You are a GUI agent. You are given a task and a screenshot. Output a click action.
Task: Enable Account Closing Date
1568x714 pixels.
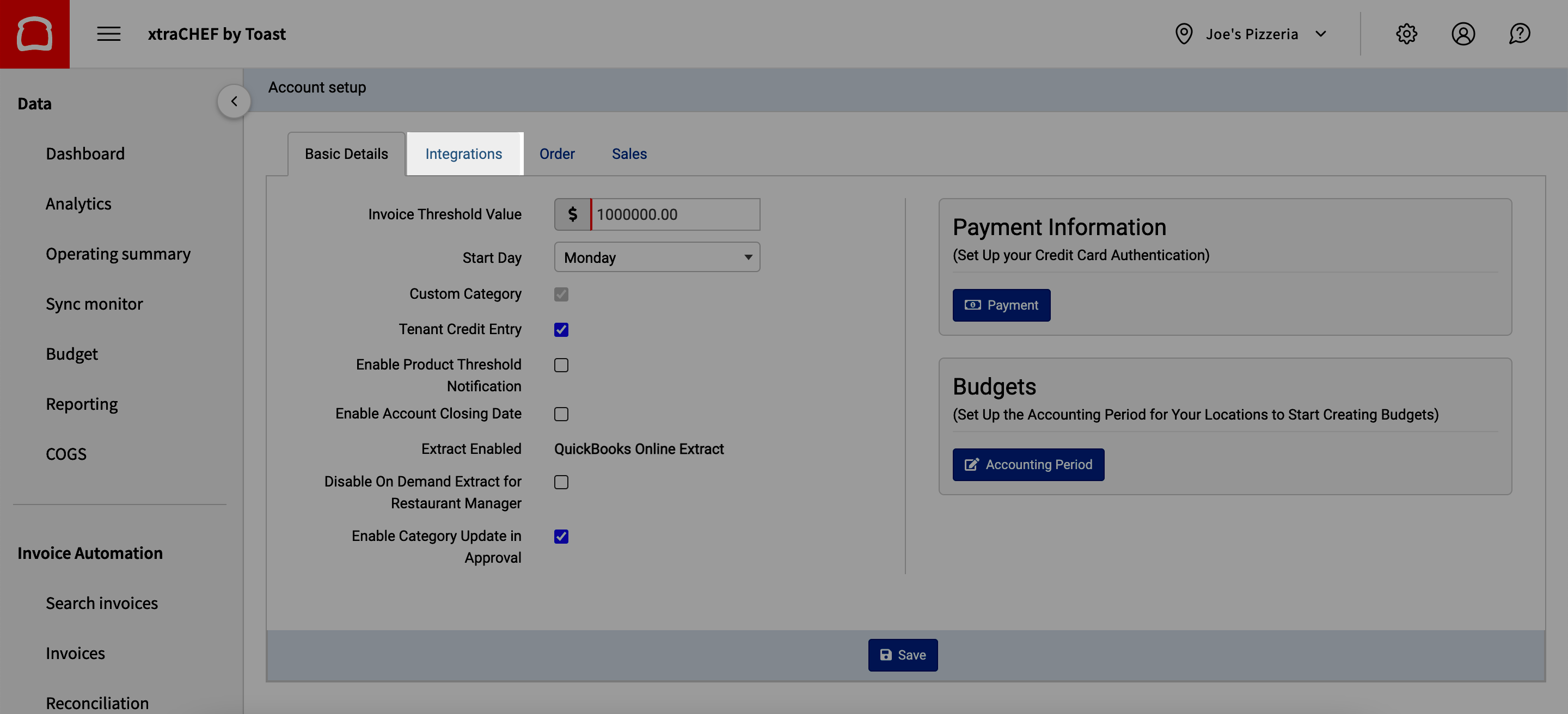coord(561,414)
